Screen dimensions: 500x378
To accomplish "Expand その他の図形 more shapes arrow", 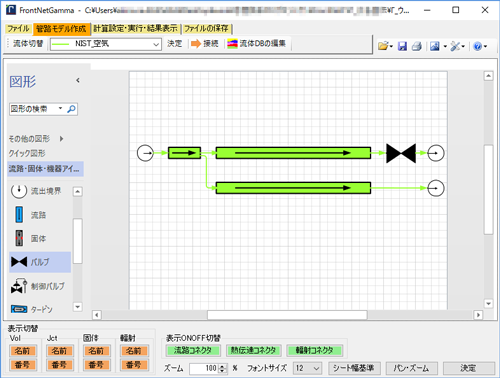I will [61, 139].
